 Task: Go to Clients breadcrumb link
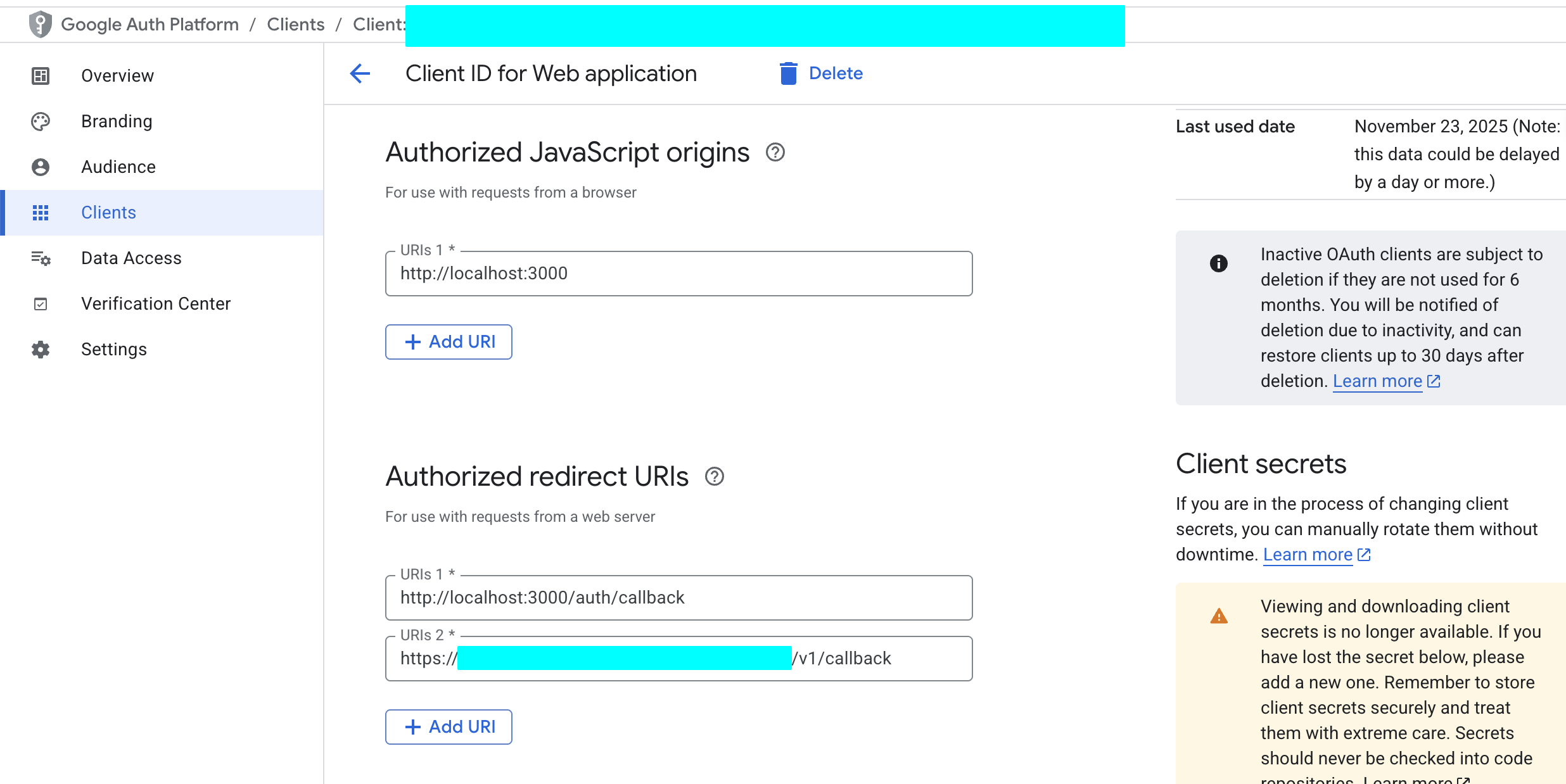[295, 24]
